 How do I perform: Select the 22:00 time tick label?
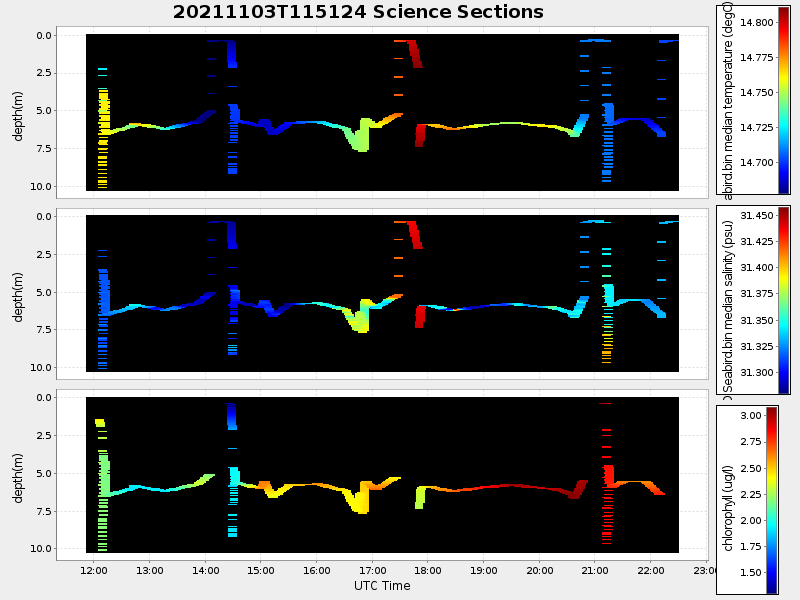[651, 570]
